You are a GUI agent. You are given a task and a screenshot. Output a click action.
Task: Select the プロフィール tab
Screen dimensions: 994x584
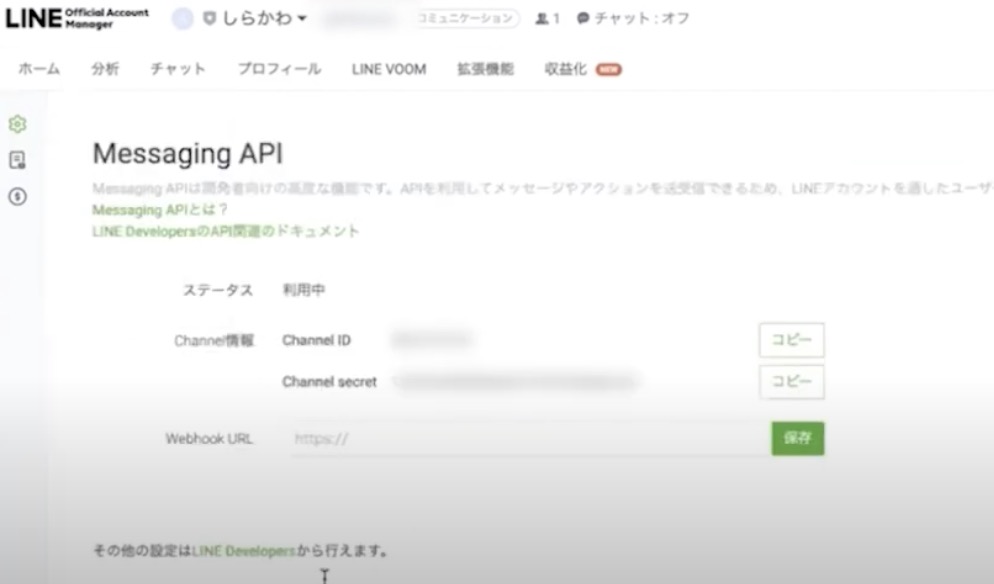280,69
